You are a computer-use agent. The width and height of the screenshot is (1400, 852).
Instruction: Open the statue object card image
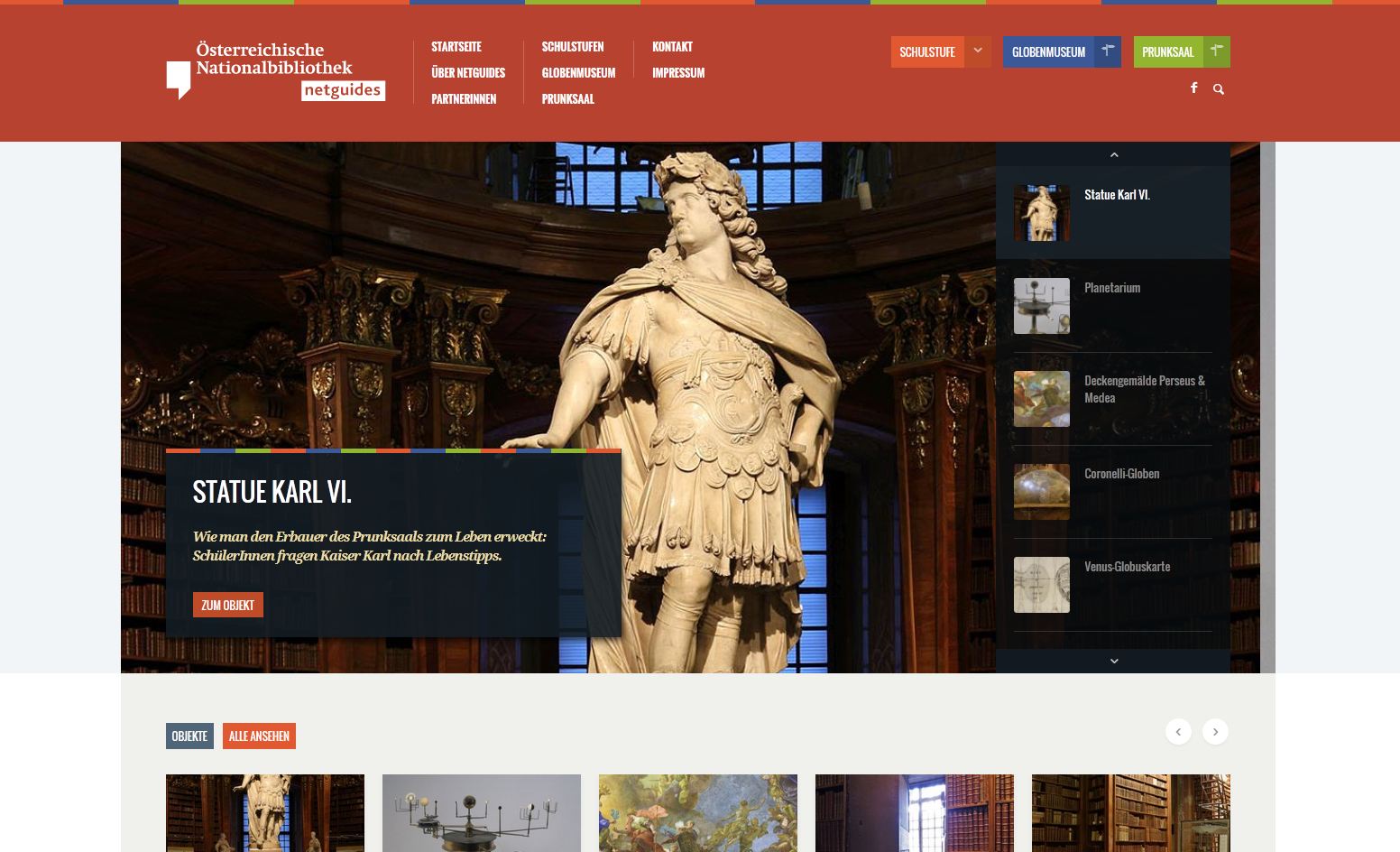[265, 813]
